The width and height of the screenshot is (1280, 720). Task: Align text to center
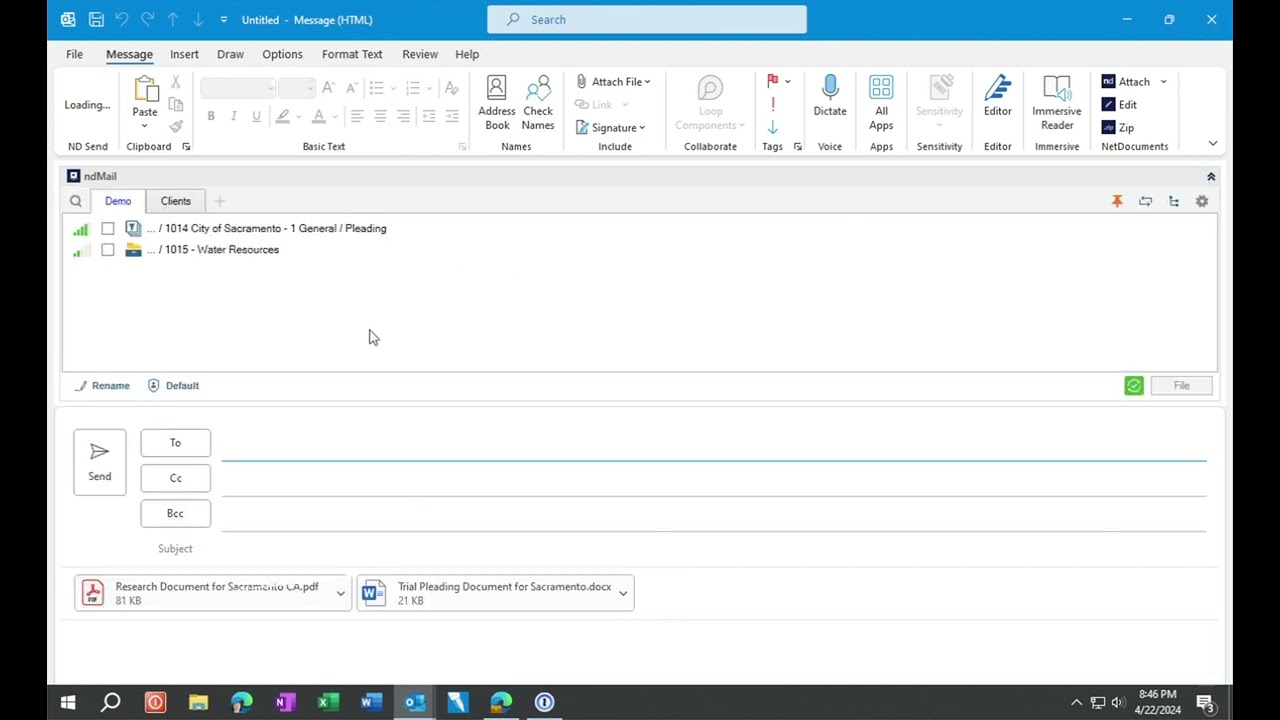[380, 116]
